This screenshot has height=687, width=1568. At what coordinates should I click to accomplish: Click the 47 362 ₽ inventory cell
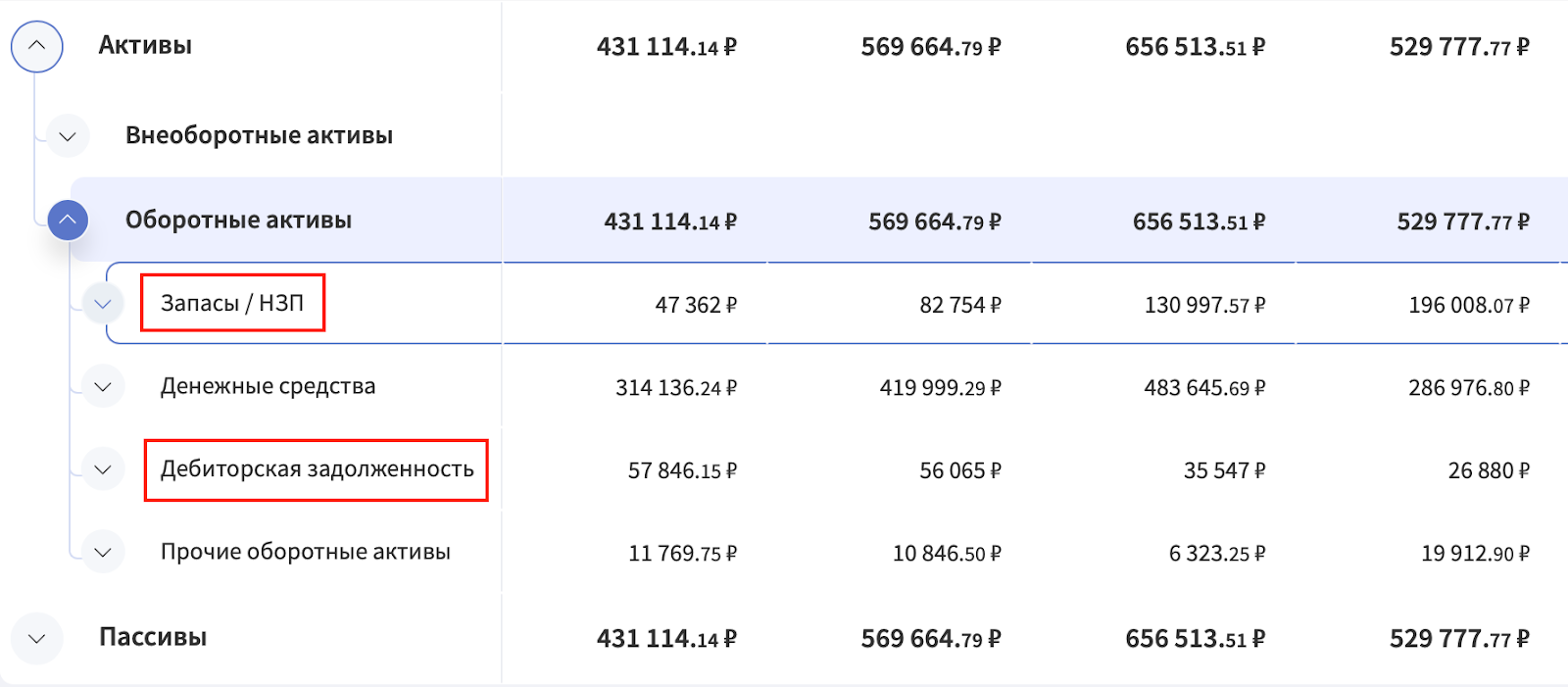pos(695,306)
